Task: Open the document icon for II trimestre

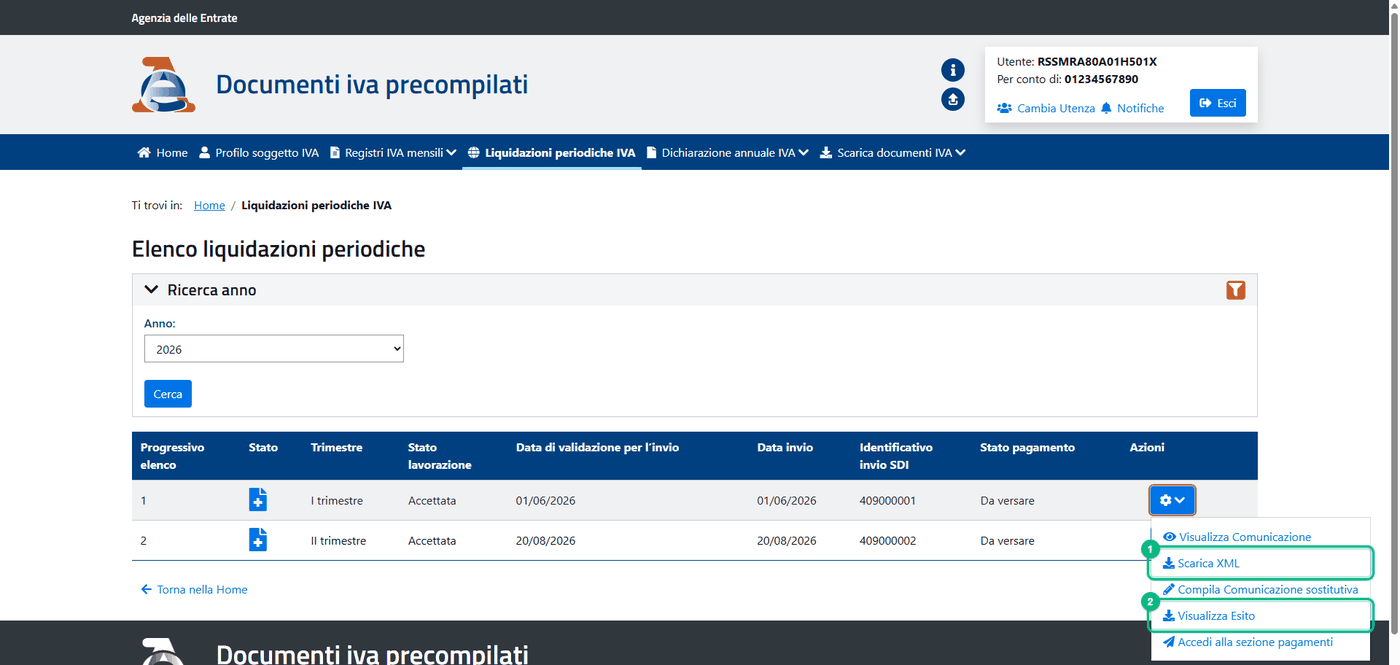Action: pyautogui.click(x=258, y=540)
